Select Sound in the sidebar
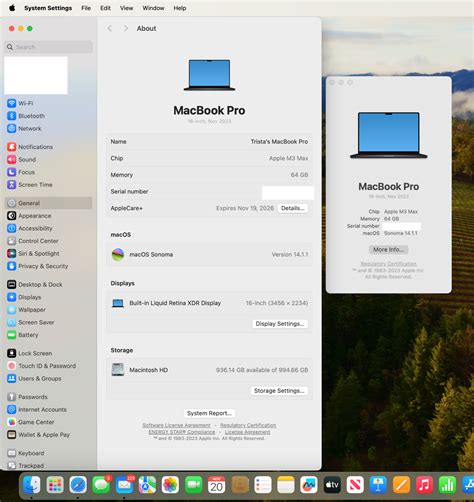 click(x=21, y=160)
